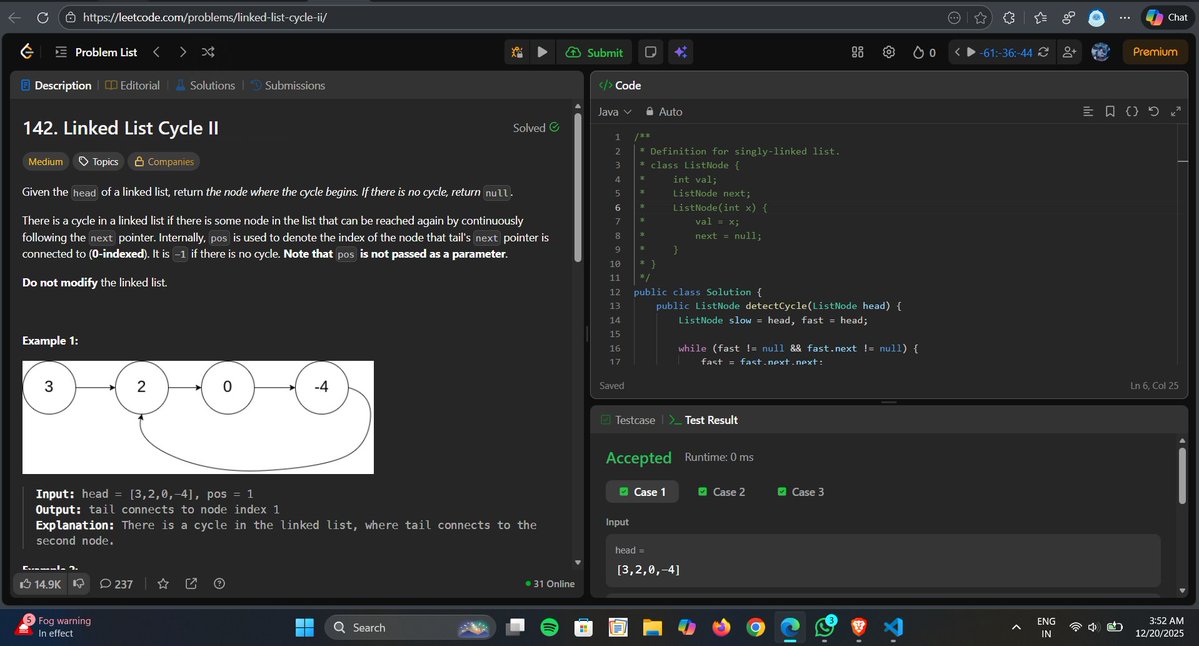The image size is (1199, 646).
Task: Format code with the align lines icon
Action: coord(1088,112)
